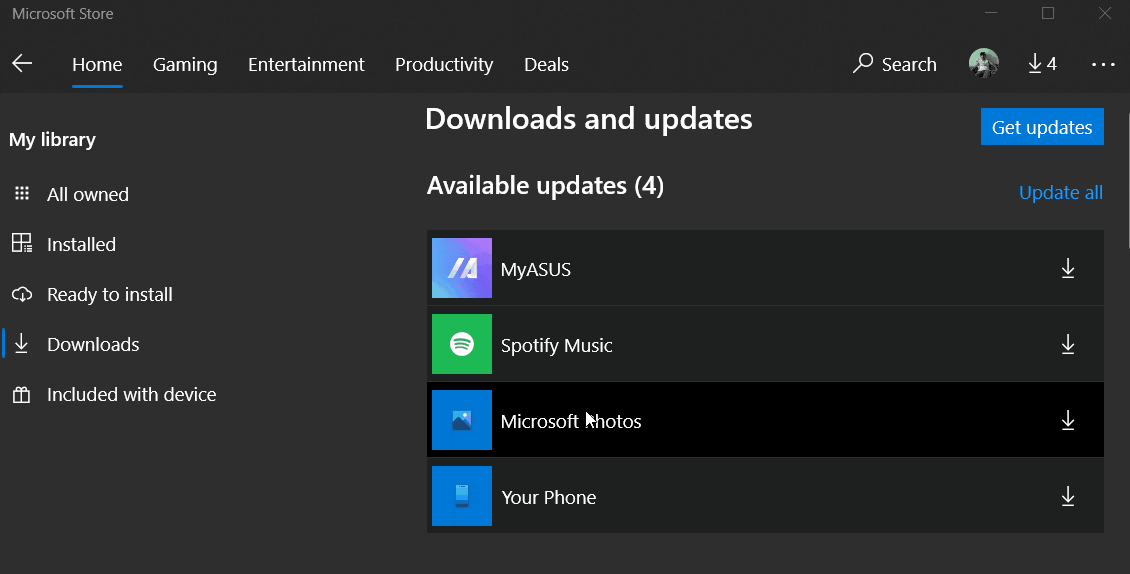
Task: Click the Spotify Music app logo
Action: (461, 344)
